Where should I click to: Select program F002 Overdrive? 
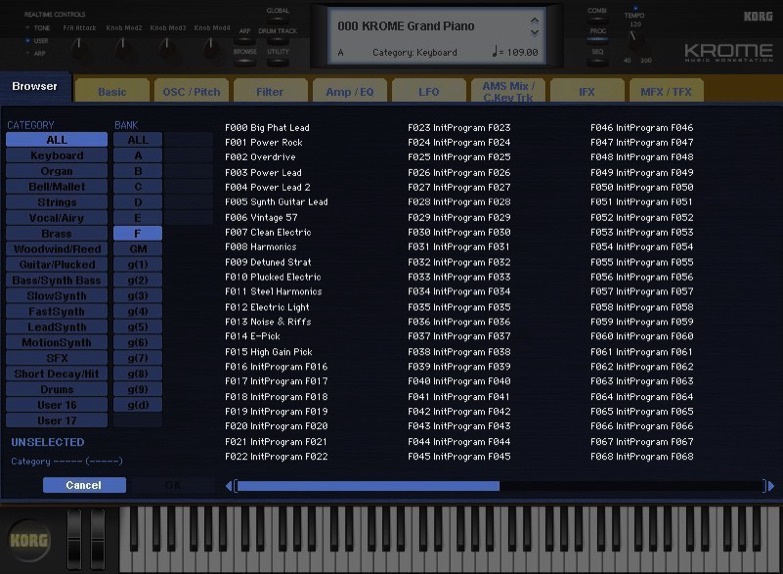click(x=260, y=157)
